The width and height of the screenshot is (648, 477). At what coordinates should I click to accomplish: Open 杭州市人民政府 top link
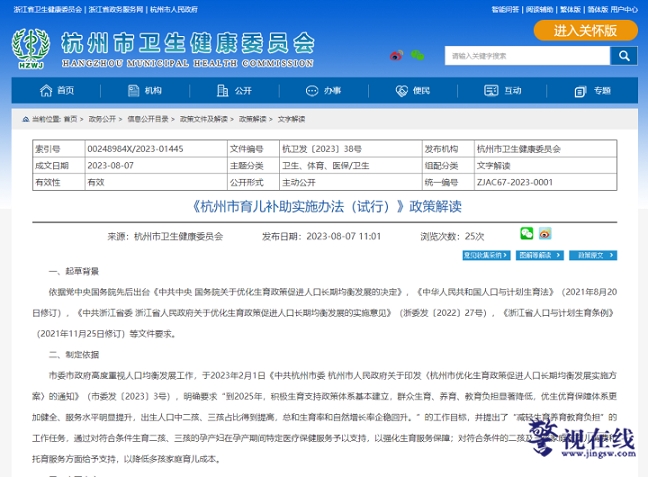click(174, 9)
